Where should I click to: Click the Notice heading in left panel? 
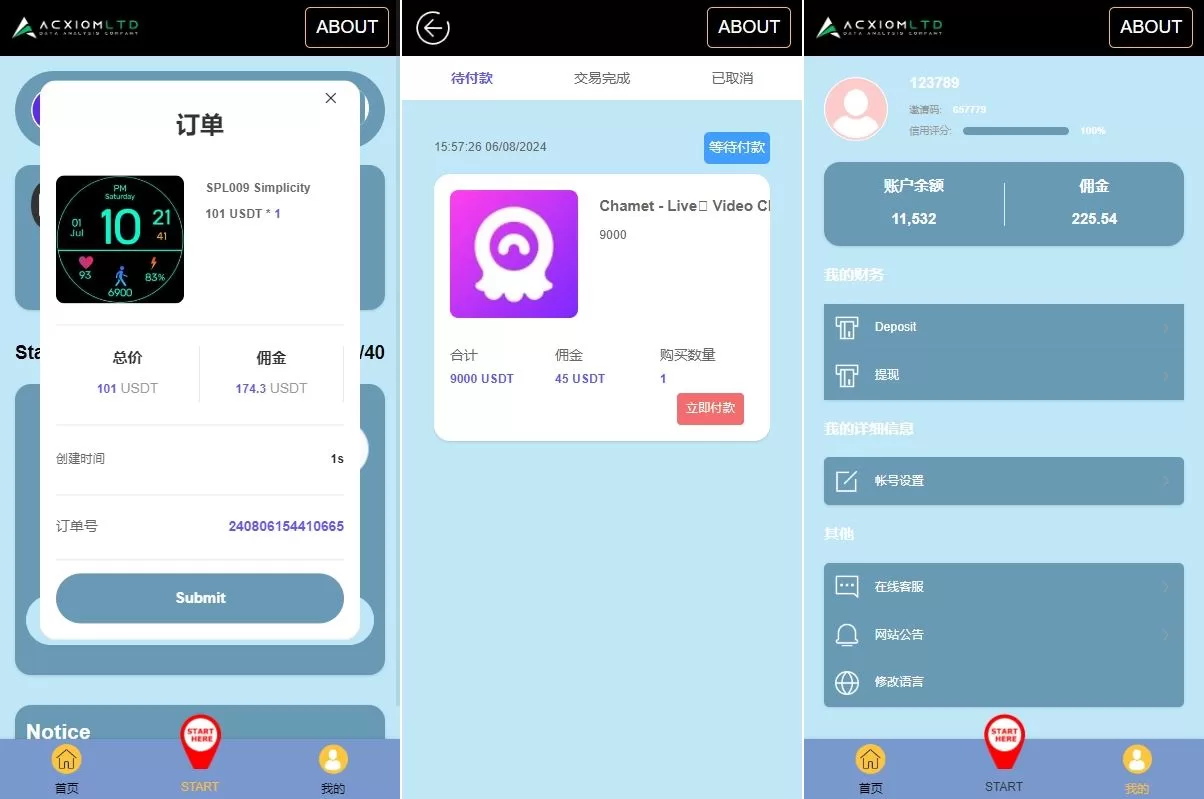pos(58,732)
